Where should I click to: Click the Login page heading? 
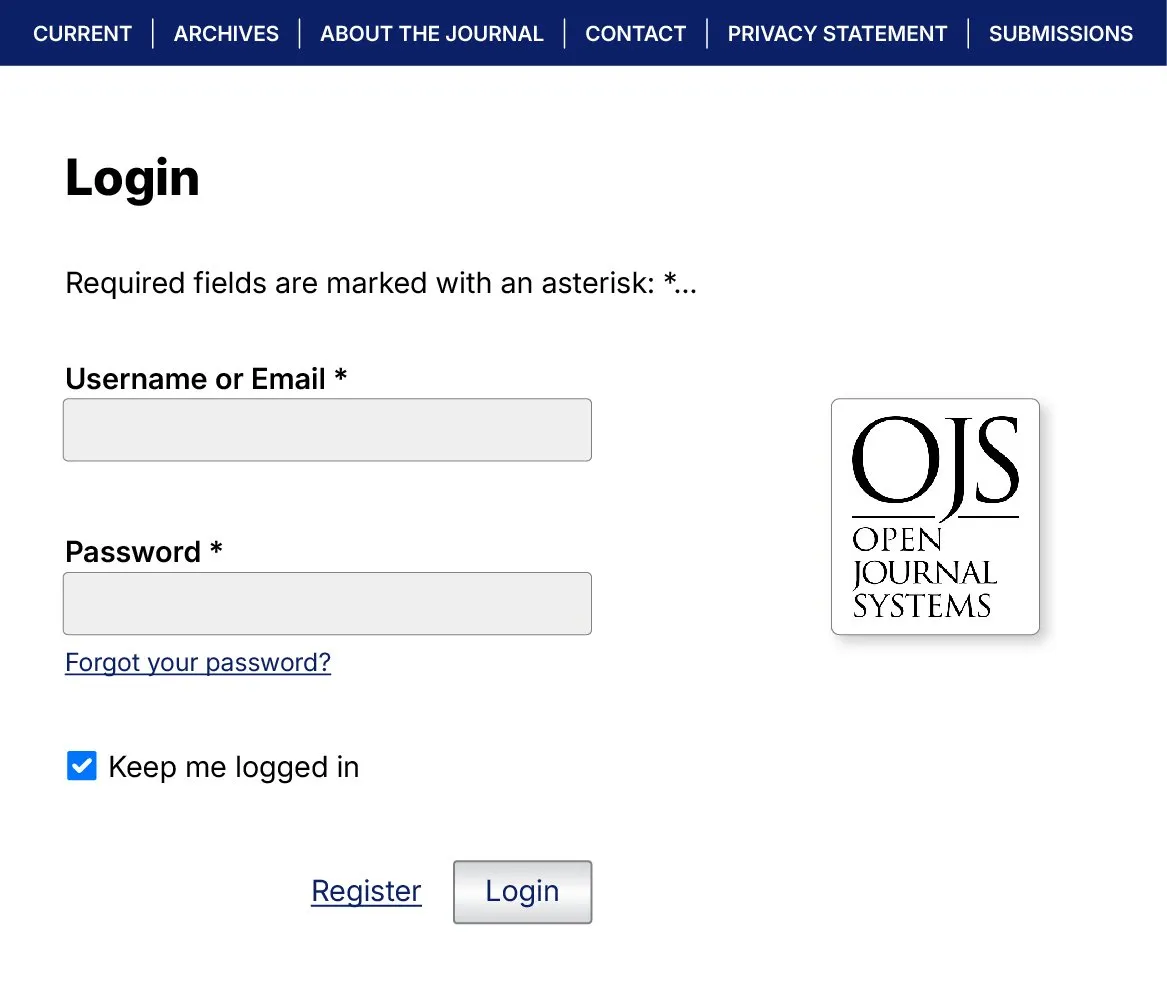click(x=132, y=178)
